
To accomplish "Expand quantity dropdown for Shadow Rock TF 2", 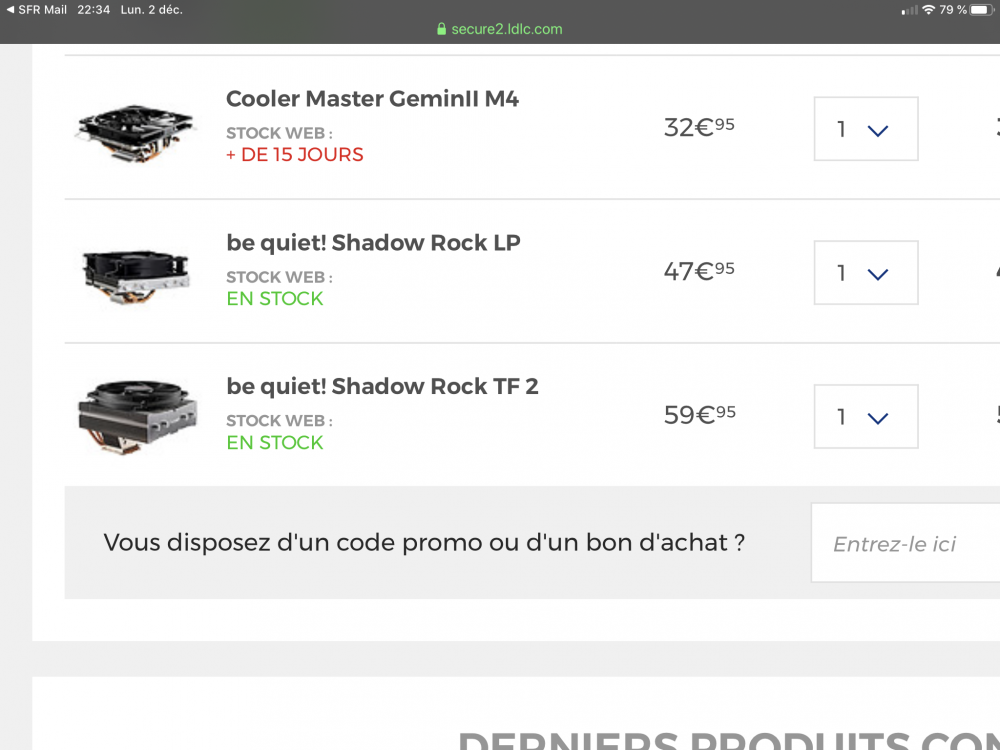I will pyautogui.click(x=866, y=417).
